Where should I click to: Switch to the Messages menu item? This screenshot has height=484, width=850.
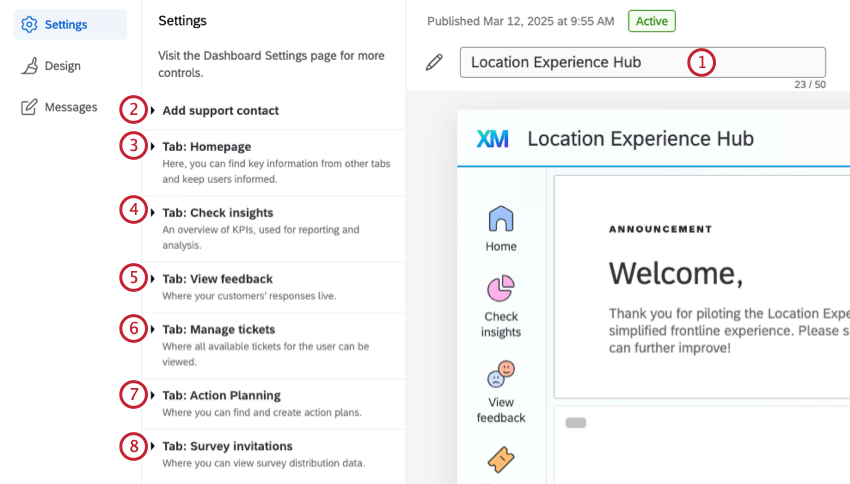coord(70,107)
